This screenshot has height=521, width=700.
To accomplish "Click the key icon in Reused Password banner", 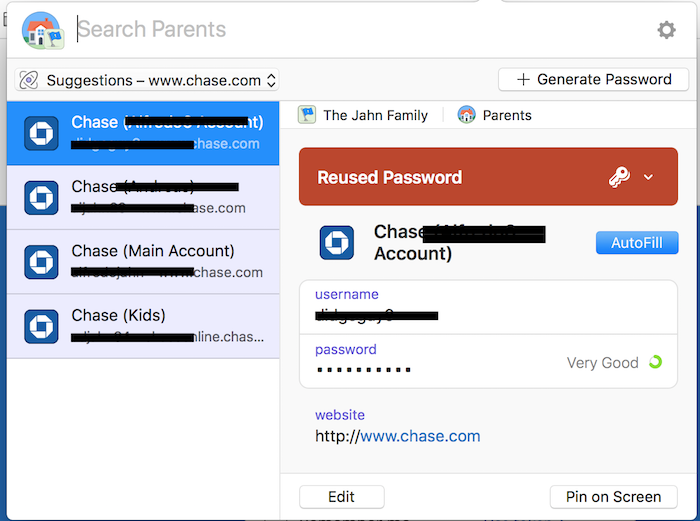I will point(619,177).
